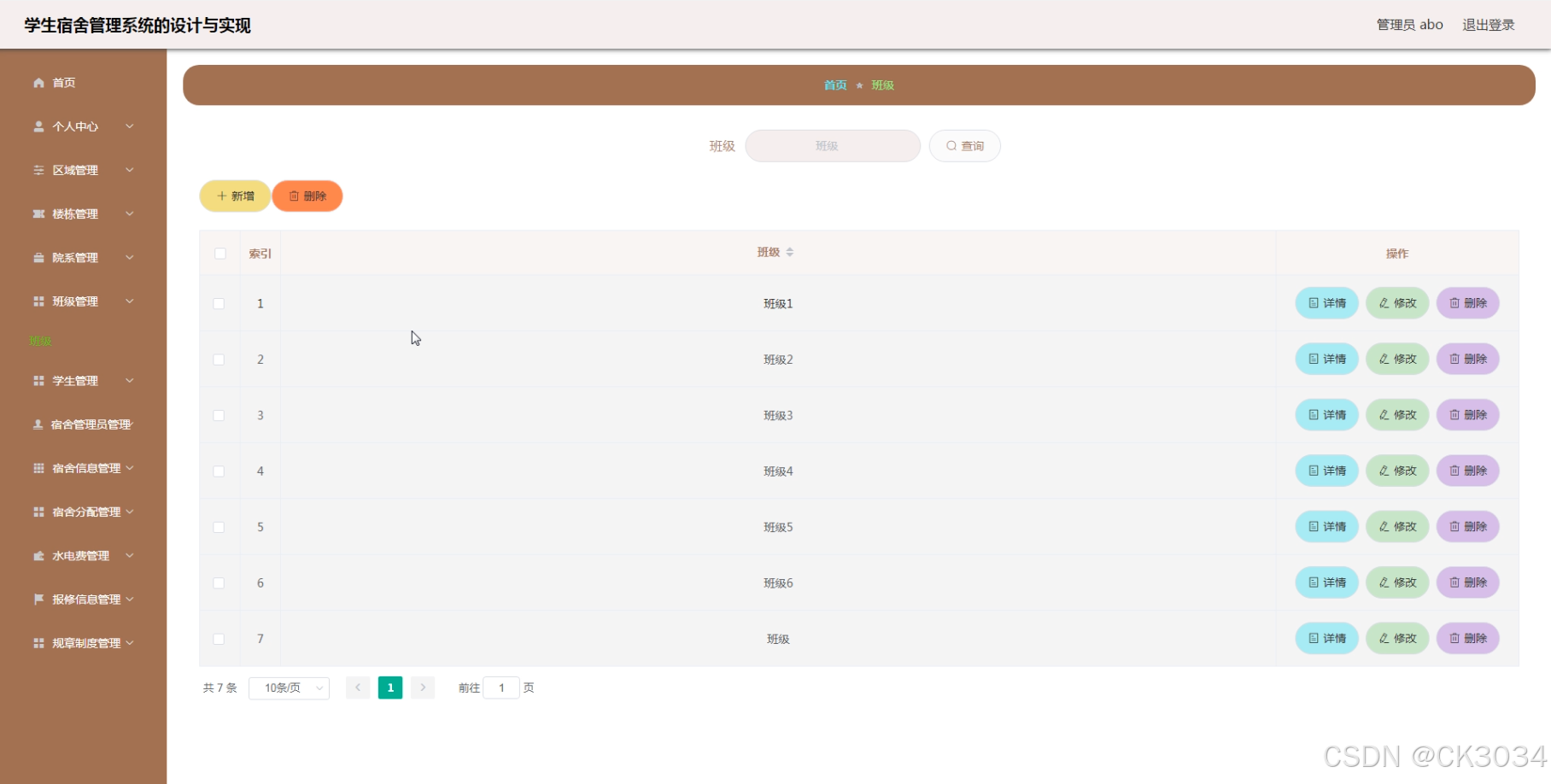
Task: Click inside the 班级 search input field
Action: coord(832,145)
